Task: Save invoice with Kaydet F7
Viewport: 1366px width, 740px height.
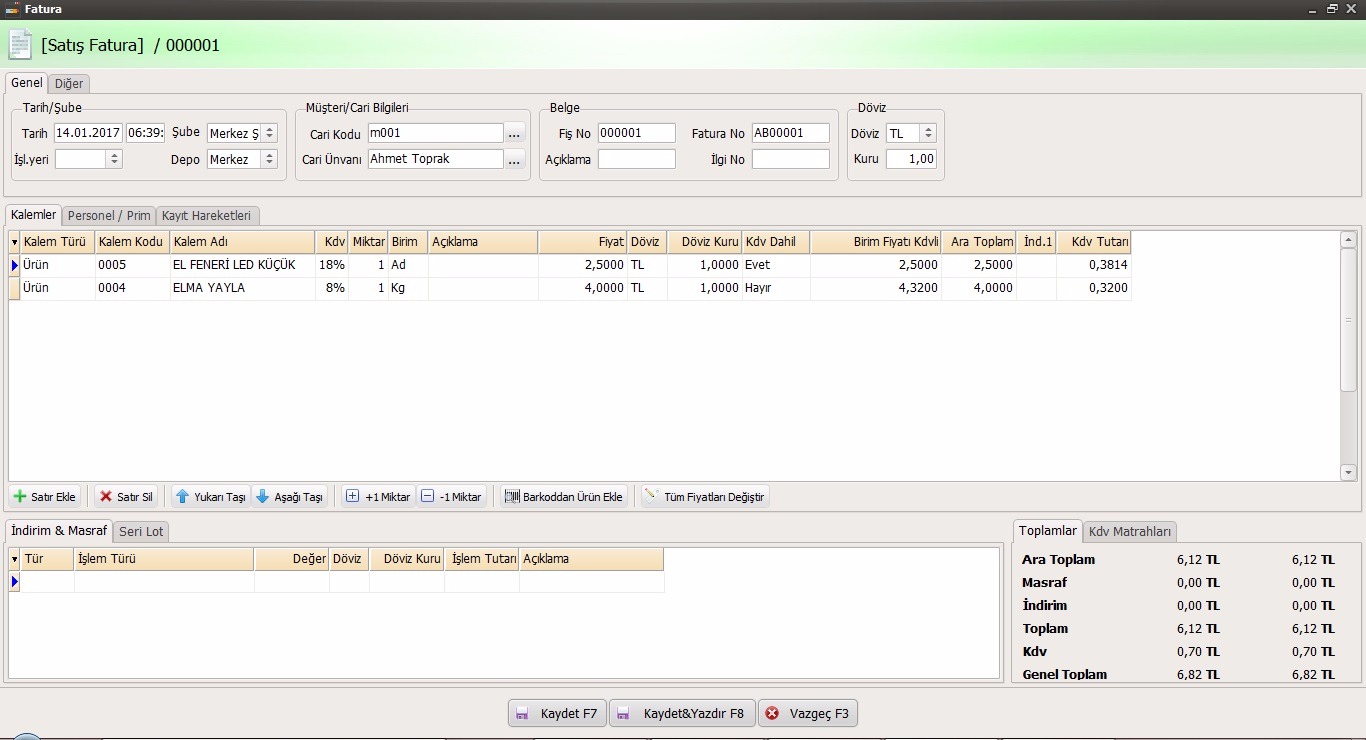Action: 557,713
